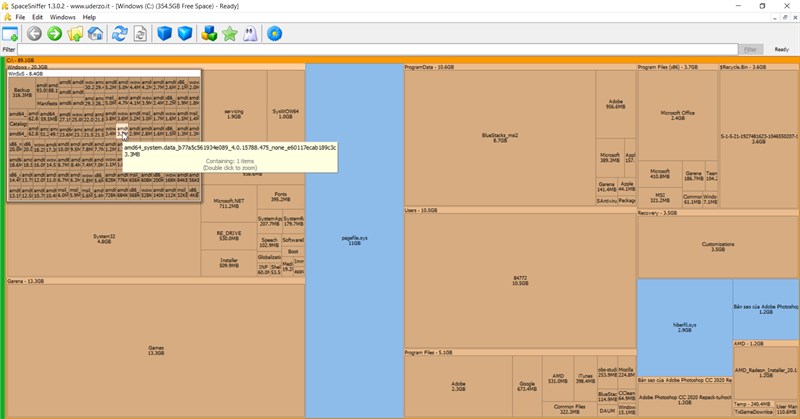Click the 'Program Files (x86) - 3.7GB' header
The image size is (800, 419).
tap(678, 67)
